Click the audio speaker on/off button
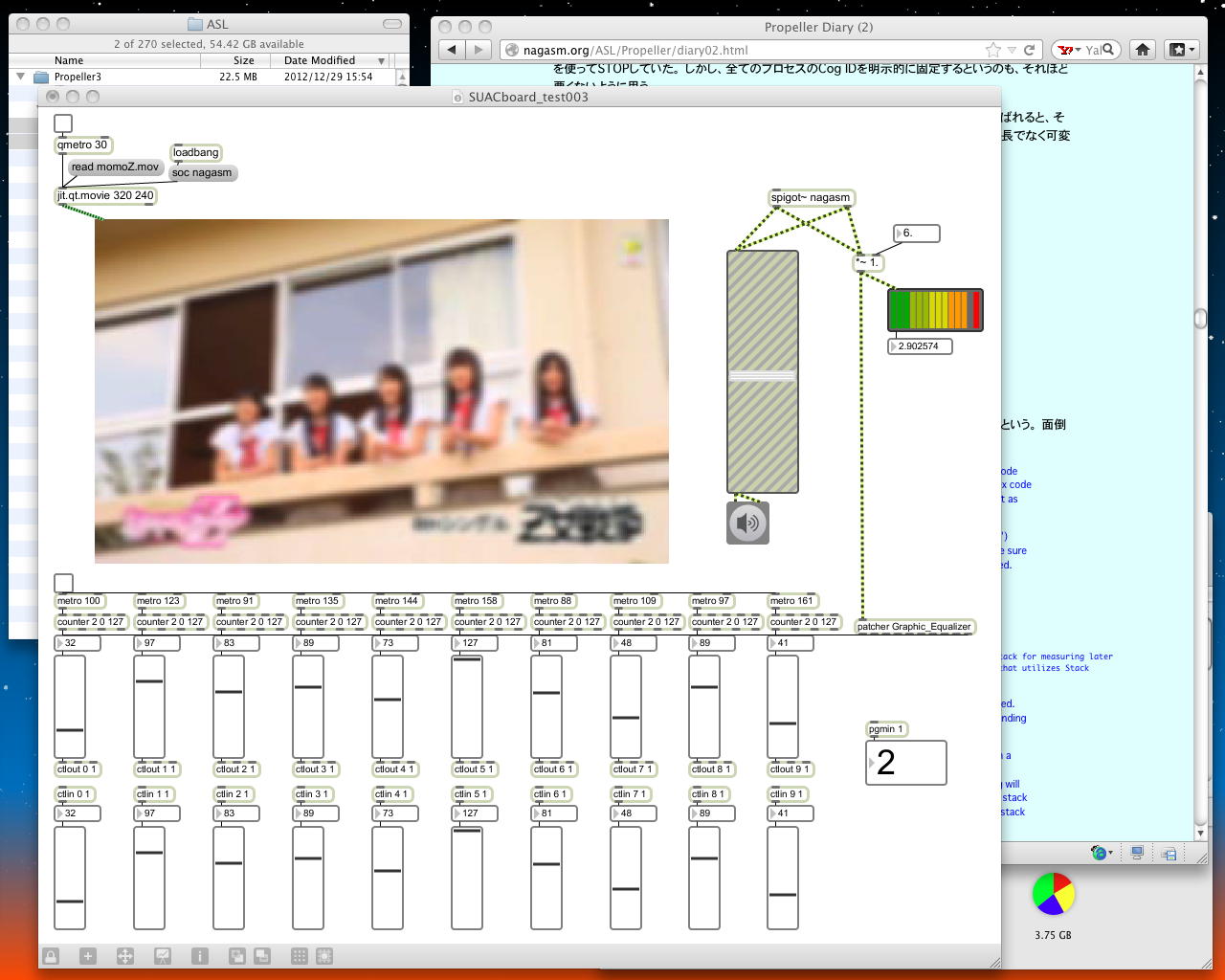The width and height of the screenshot is (1225, 980). tap(747, 523)
